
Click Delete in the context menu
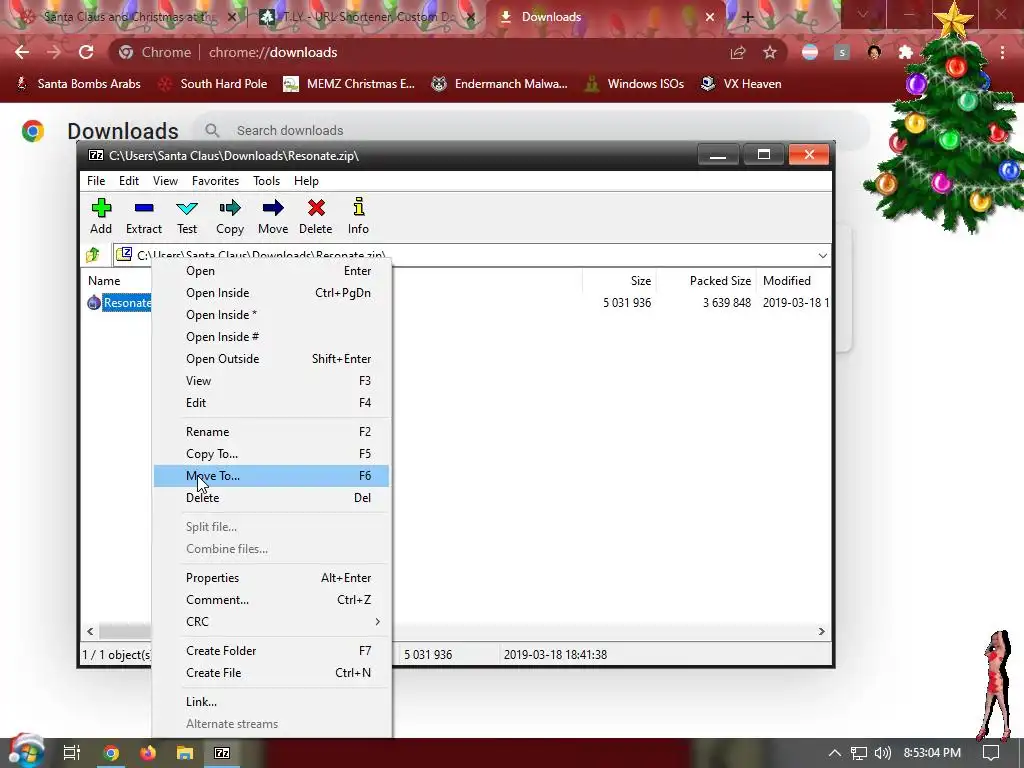click(x=272, y=498)
